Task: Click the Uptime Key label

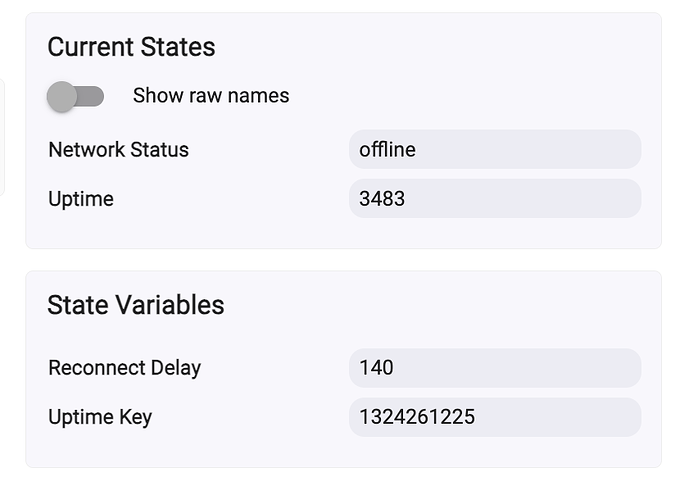Action: coord(100,417)
